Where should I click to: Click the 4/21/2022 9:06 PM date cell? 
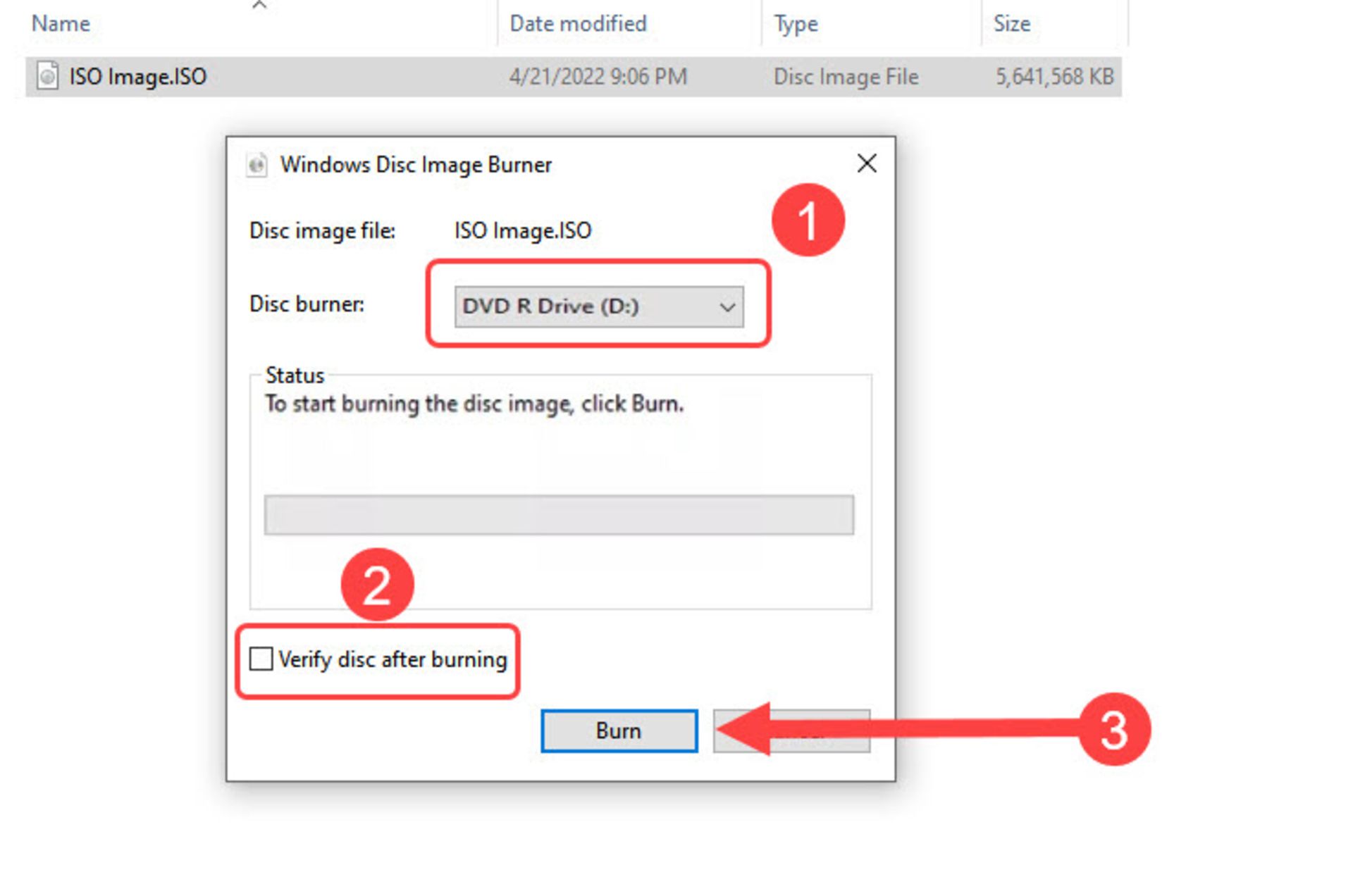click(598, 76)
